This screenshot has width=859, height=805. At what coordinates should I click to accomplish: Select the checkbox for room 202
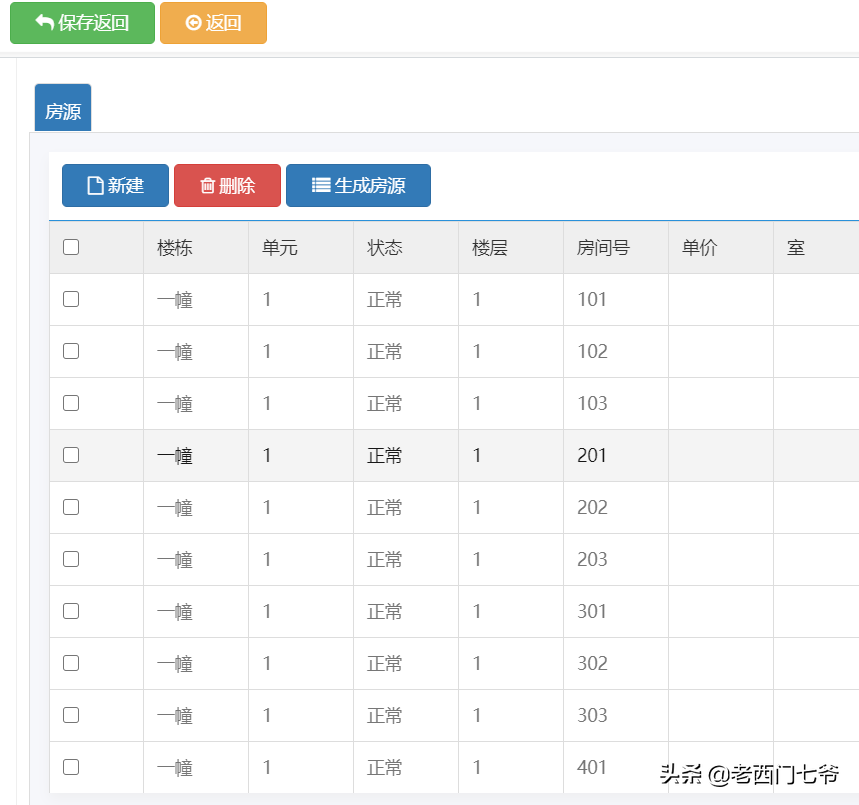71,507
